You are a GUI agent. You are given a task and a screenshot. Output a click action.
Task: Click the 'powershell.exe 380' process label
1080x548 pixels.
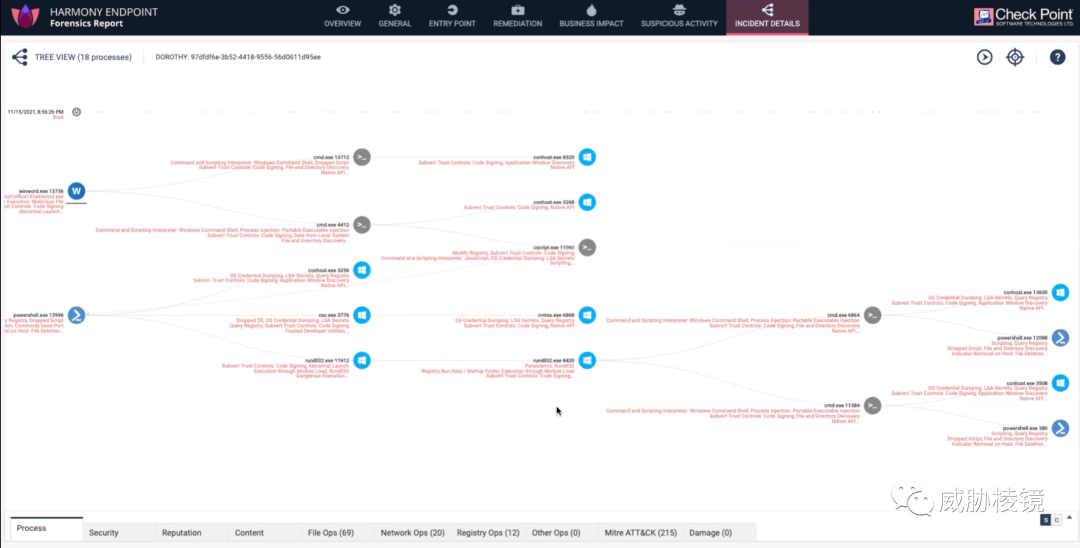click(x=1025, y=428)
